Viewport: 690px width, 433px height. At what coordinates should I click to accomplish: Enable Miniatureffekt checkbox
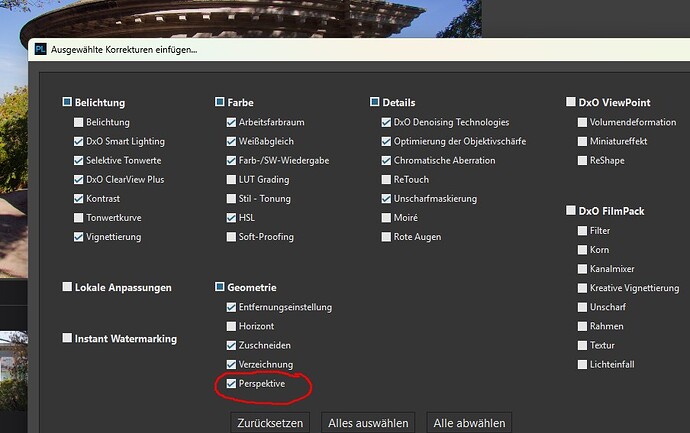582,141
